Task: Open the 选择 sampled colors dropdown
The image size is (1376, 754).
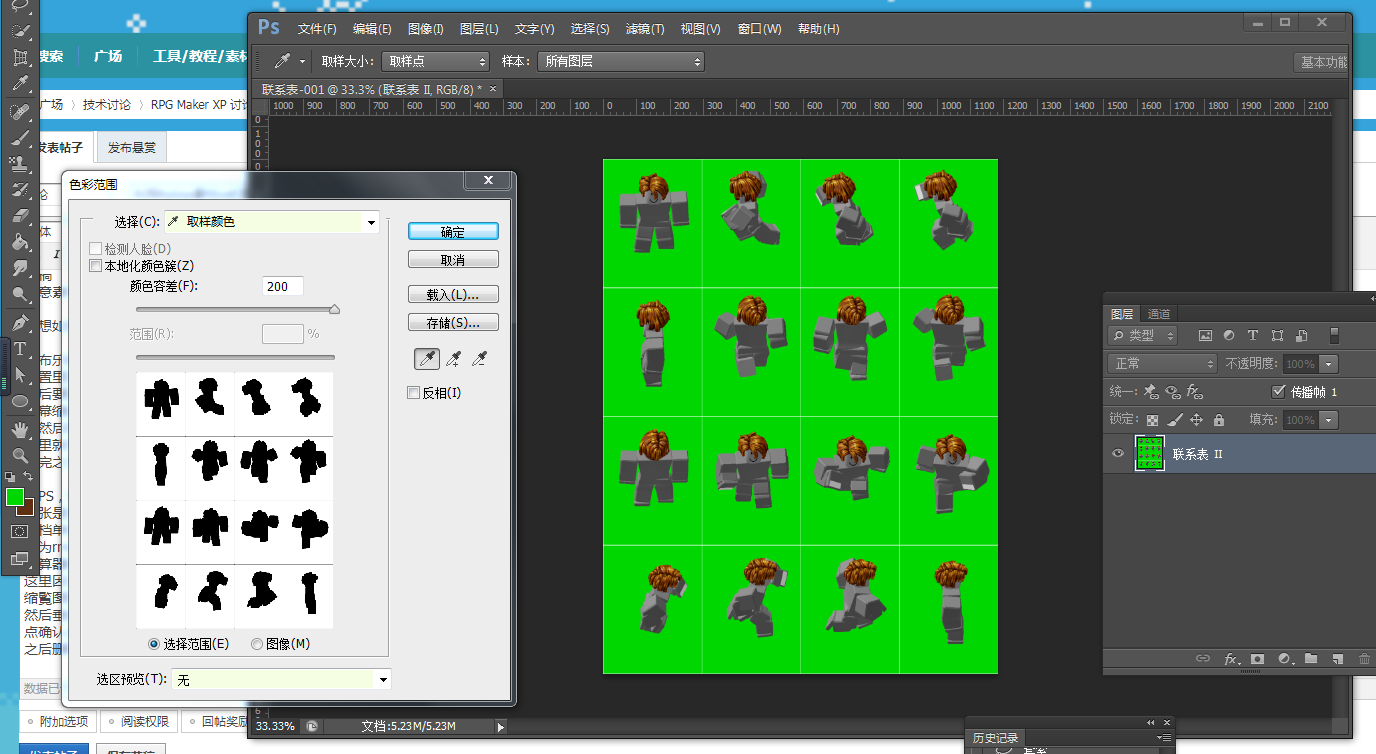Action: coord(272,222)
